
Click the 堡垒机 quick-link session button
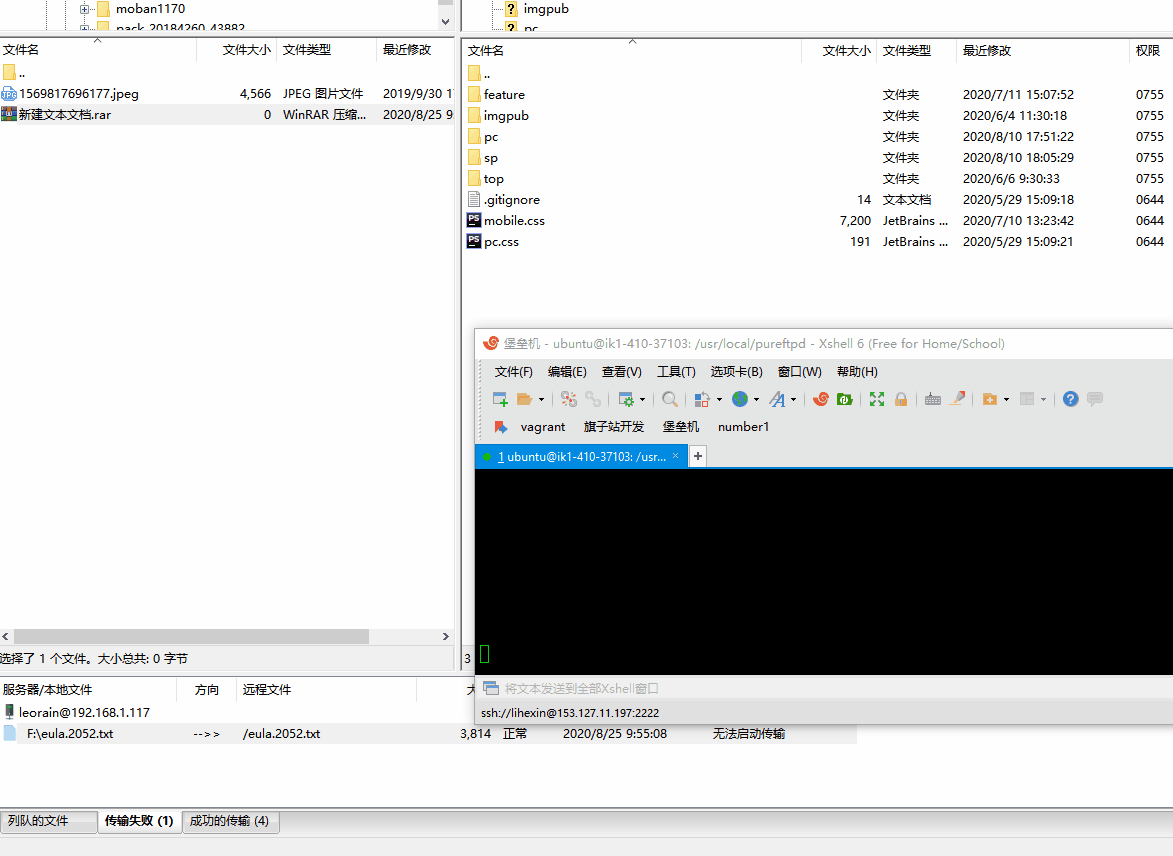(681, 427)
